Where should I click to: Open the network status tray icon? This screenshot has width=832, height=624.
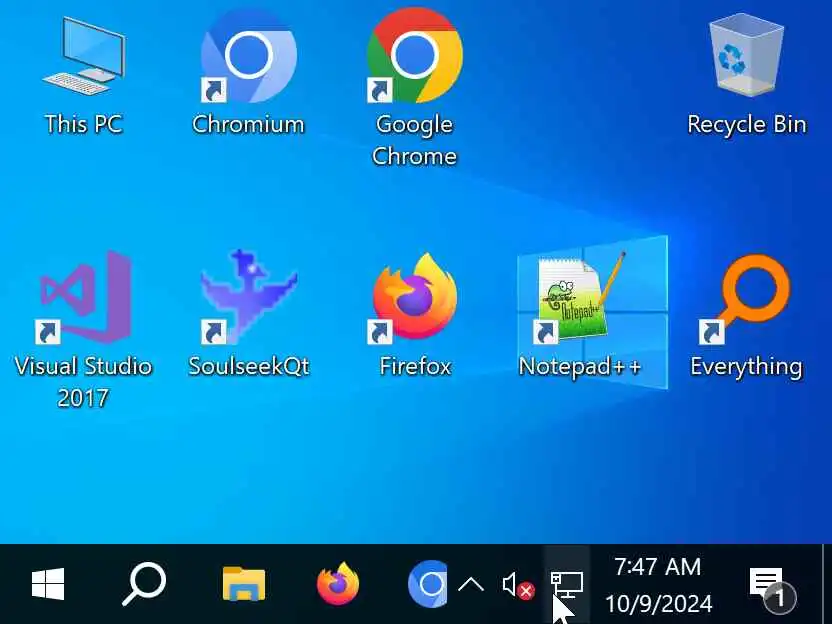[x=566, y=584]
